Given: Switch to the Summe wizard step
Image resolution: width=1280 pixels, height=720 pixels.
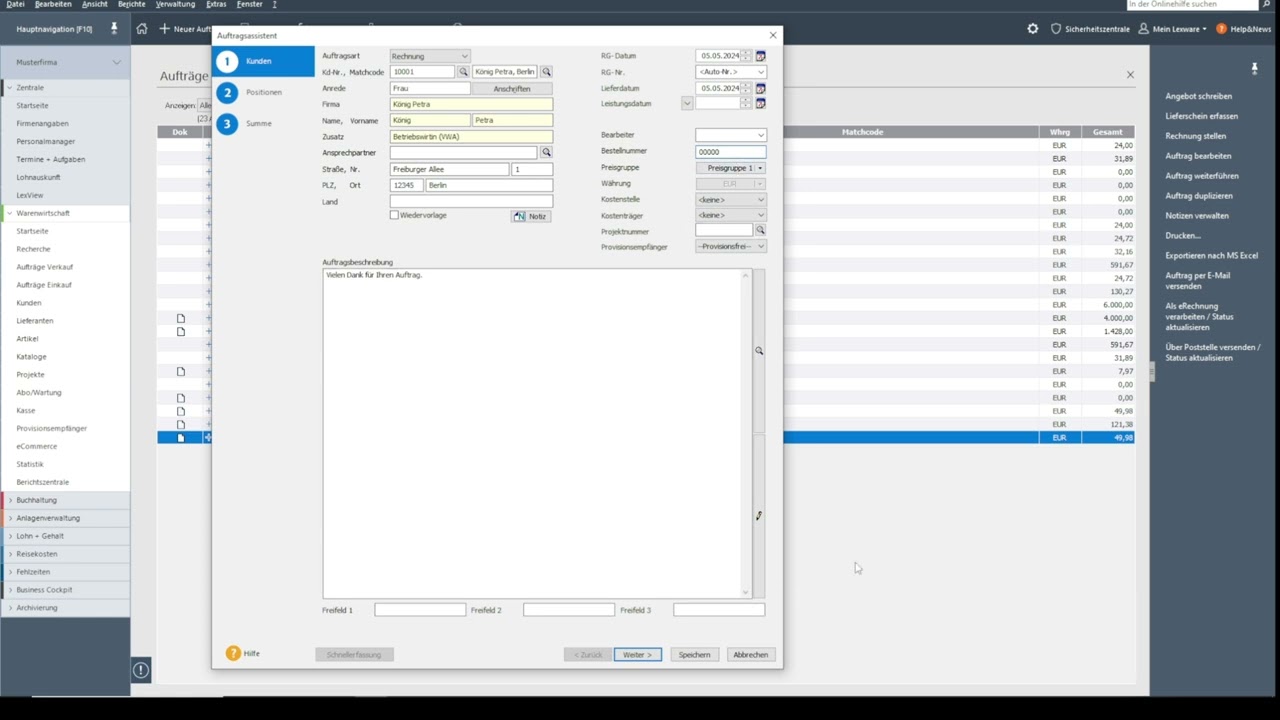Looking at the screenshot, I should click(x=258, y=123).
